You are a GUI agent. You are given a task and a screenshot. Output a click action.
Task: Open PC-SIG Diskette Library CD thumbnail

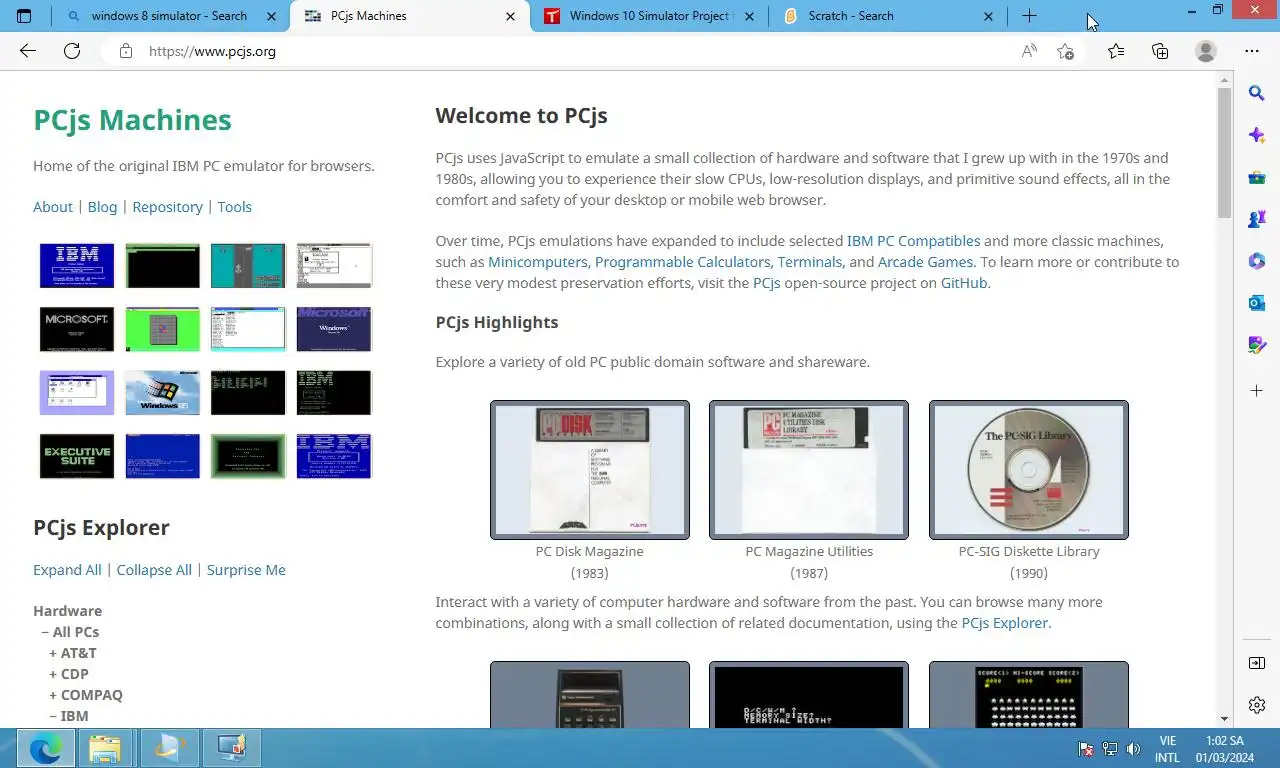pos(1029,470)
